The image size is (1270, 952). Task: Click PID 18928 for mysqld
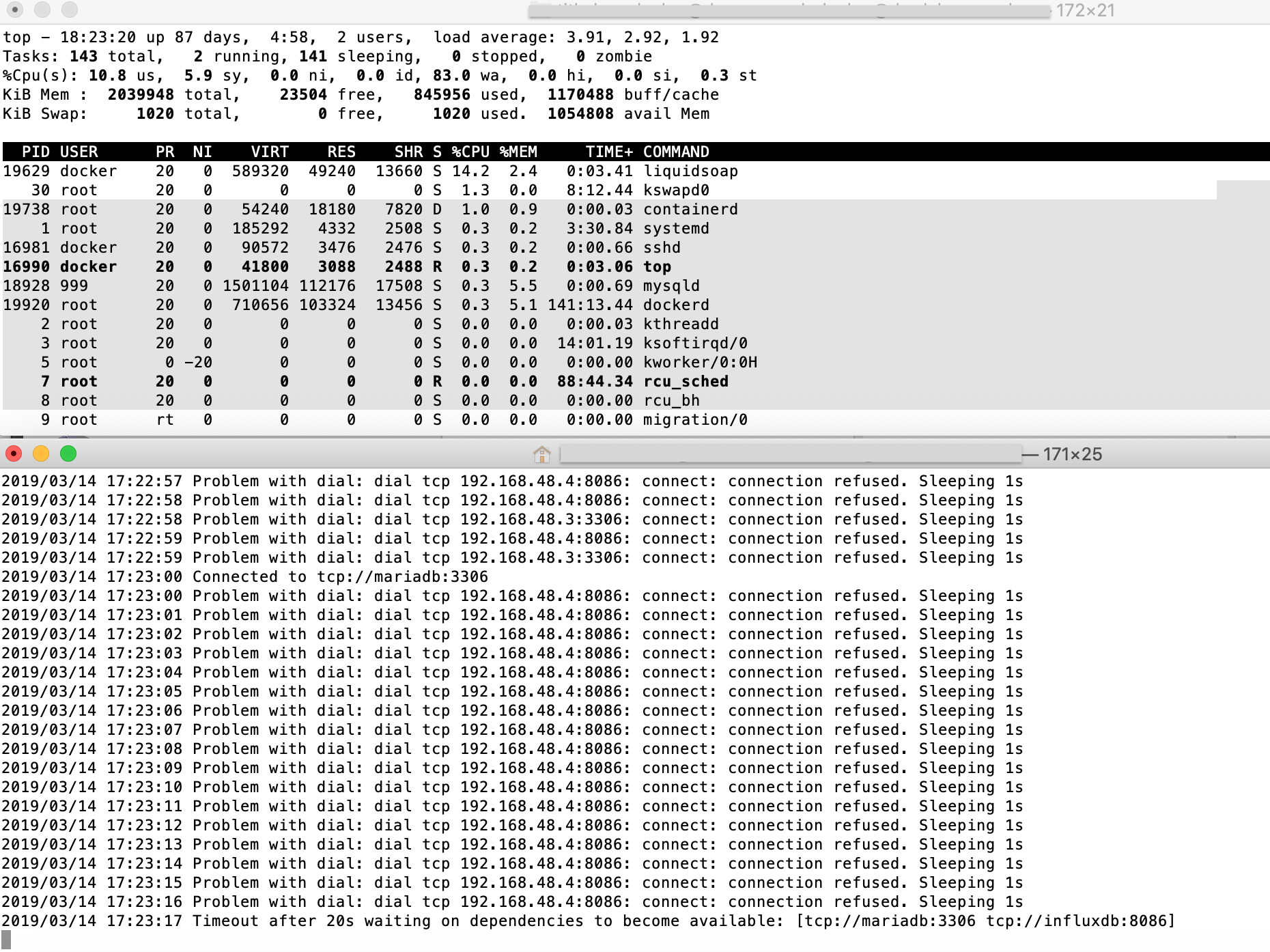[26, 285]
